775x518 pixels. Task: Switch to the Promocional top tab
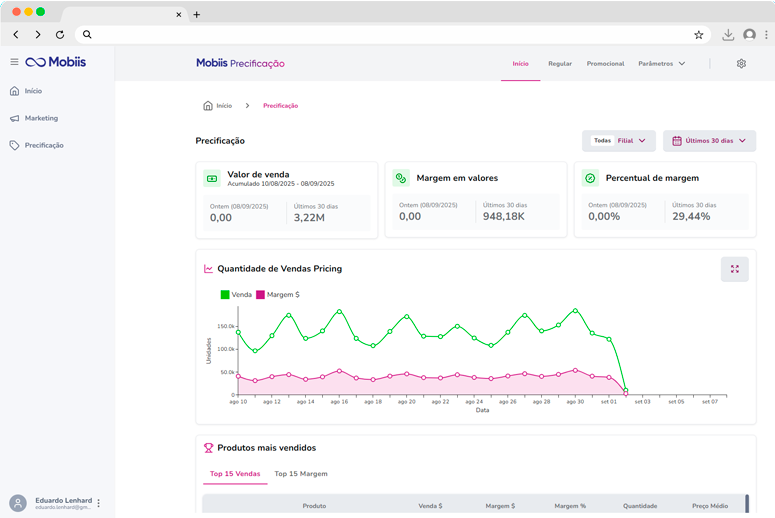coord(605,64)
